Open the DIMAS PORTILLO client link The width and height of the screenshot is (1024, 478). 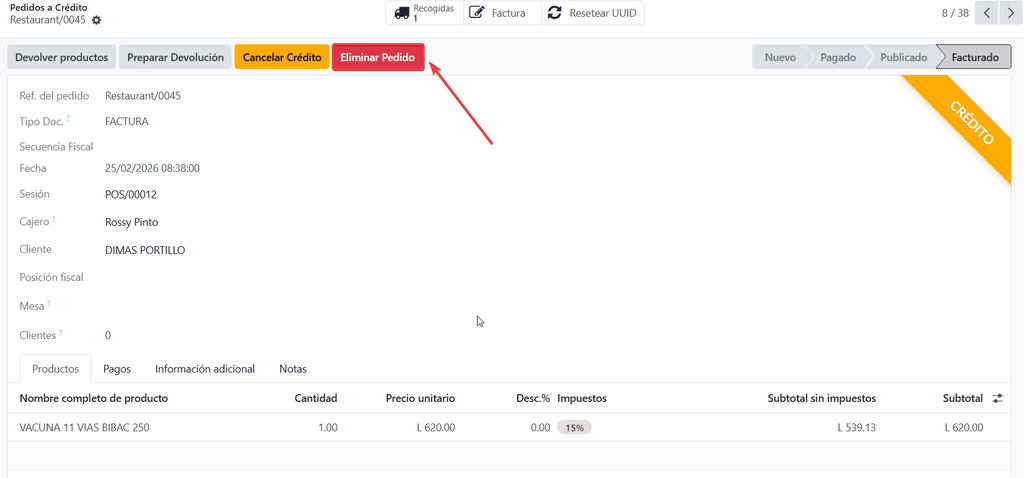click(x=145, y=250)
